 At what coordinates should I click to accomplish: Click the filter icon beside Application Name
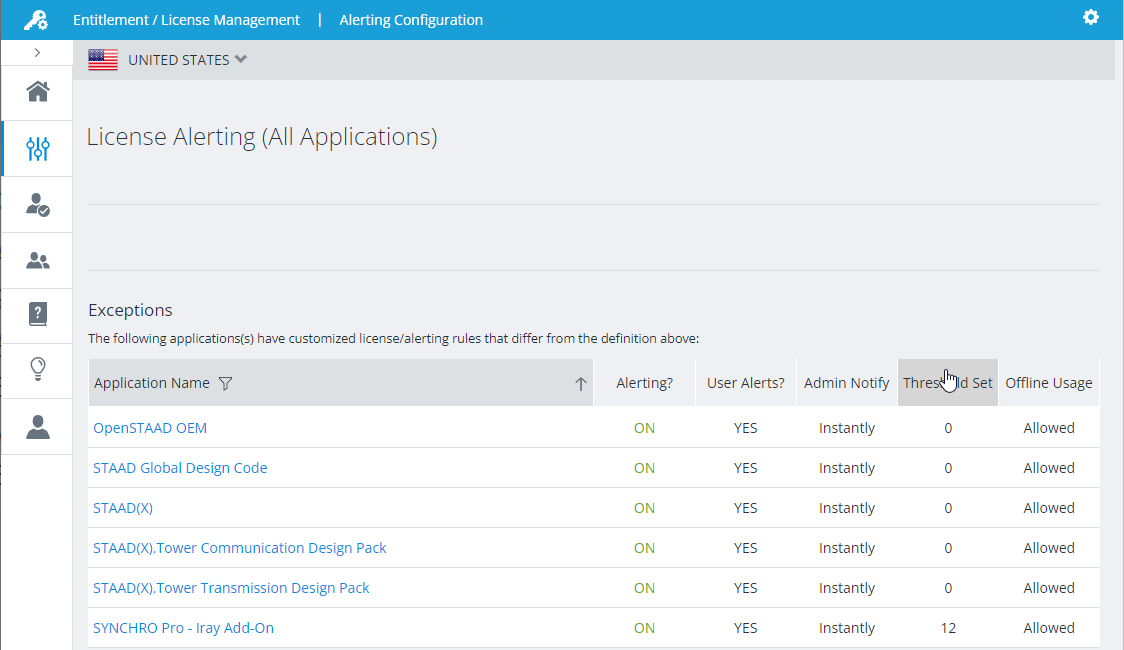point(225,383)
